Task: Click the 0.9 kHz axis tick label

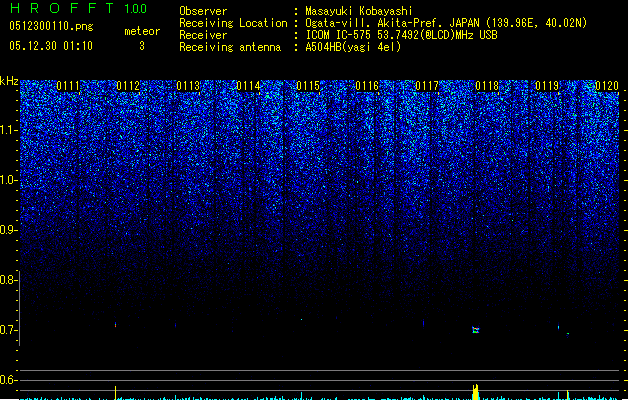Action: click(9, 230)
